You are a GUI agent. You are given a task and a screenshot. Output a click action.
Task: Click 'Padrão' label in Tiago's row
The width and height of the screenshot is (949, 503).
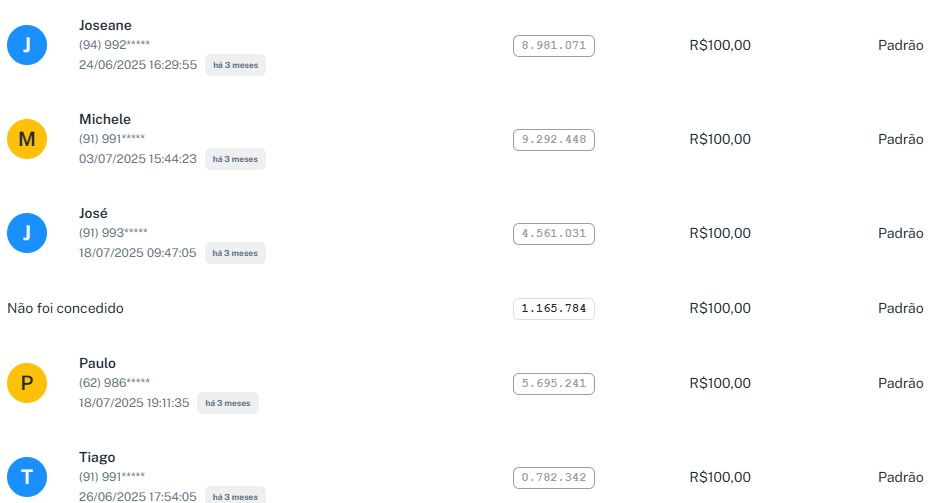pyautogui.click(x=900, y=477)
